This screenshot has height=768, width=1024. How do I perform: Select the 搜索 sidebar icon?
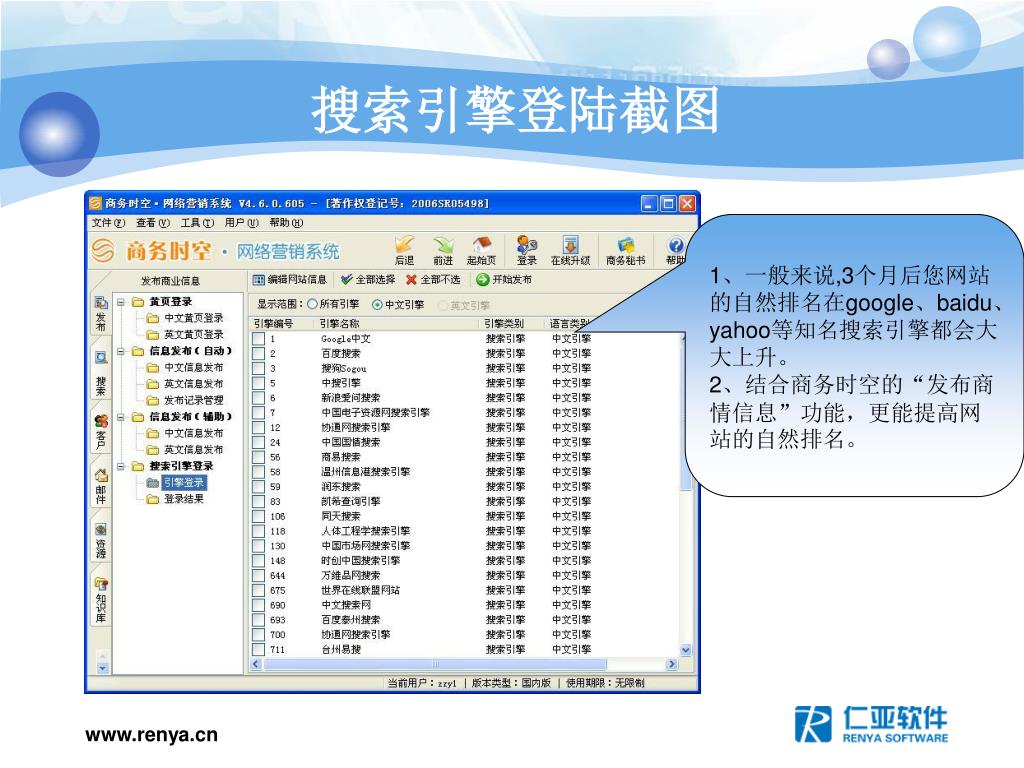[x=101, y=358]
